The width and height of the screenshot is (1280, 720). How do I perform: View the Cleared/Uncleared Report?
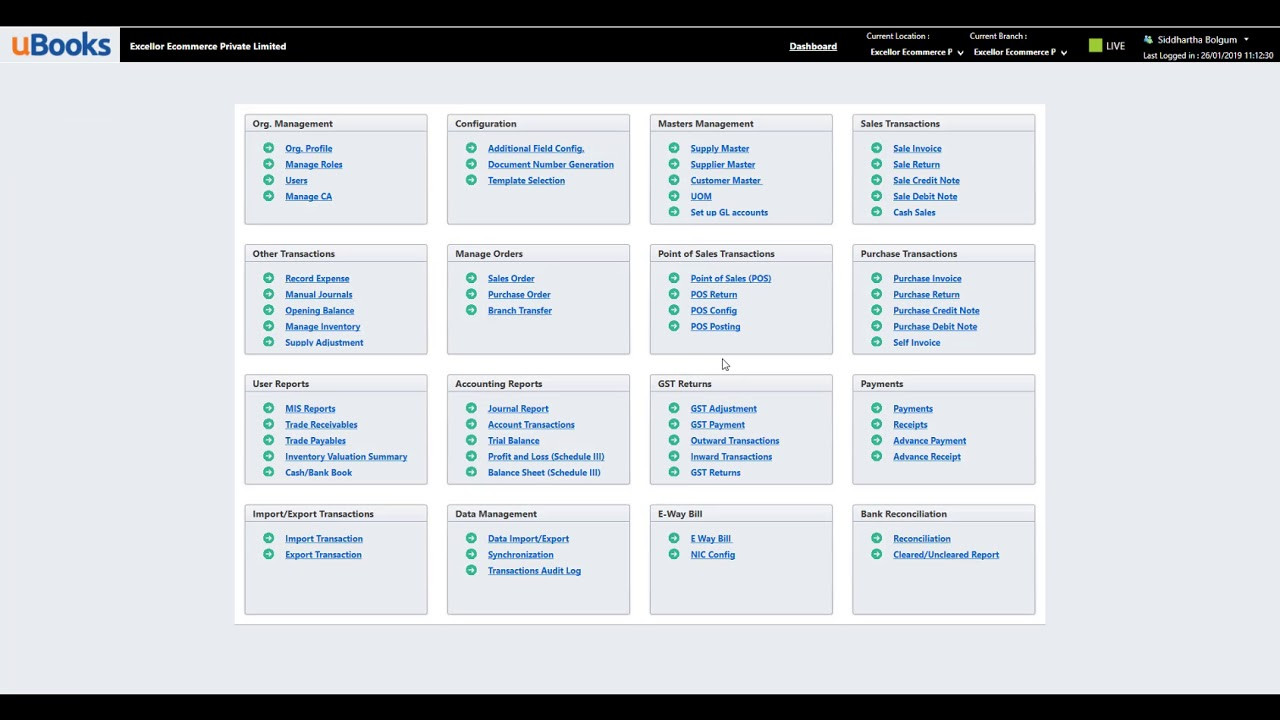(946, 554)
